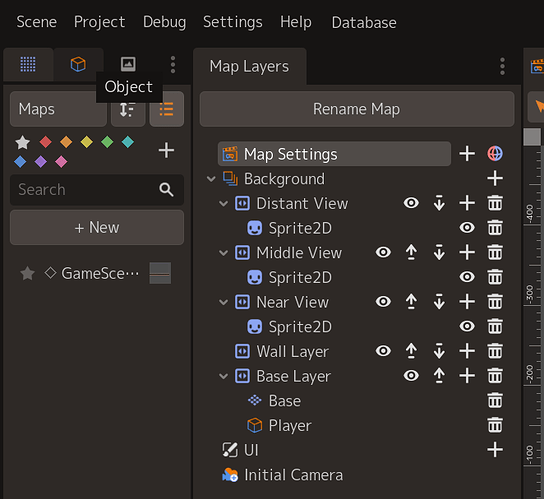Hide the Wall Layer
Screen dimensions: 544x499
point(383,351)
